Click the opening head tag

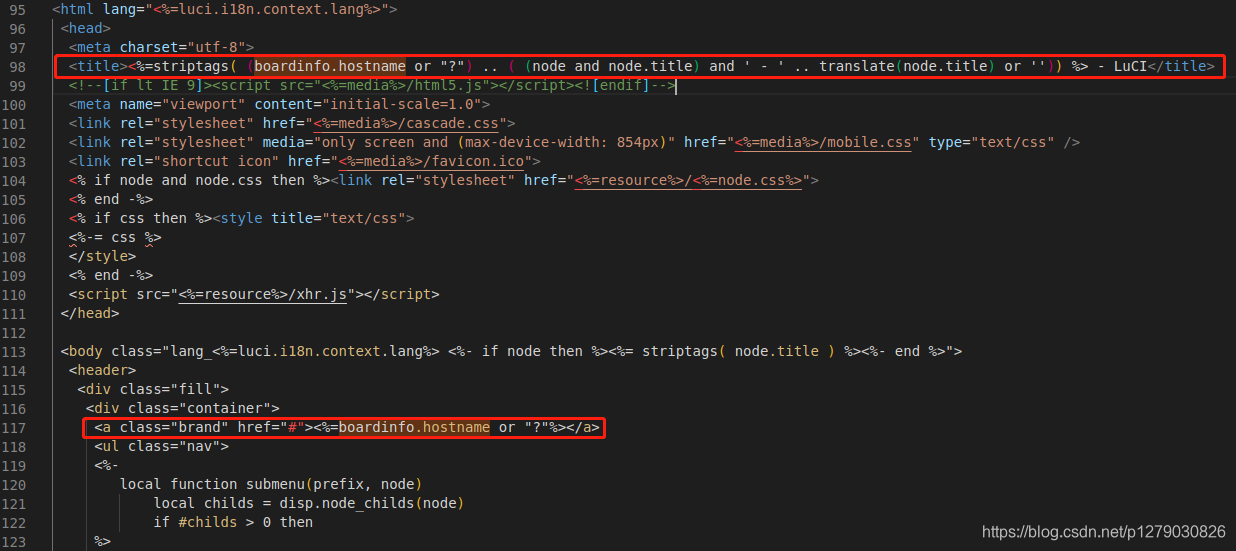point(86,29)
